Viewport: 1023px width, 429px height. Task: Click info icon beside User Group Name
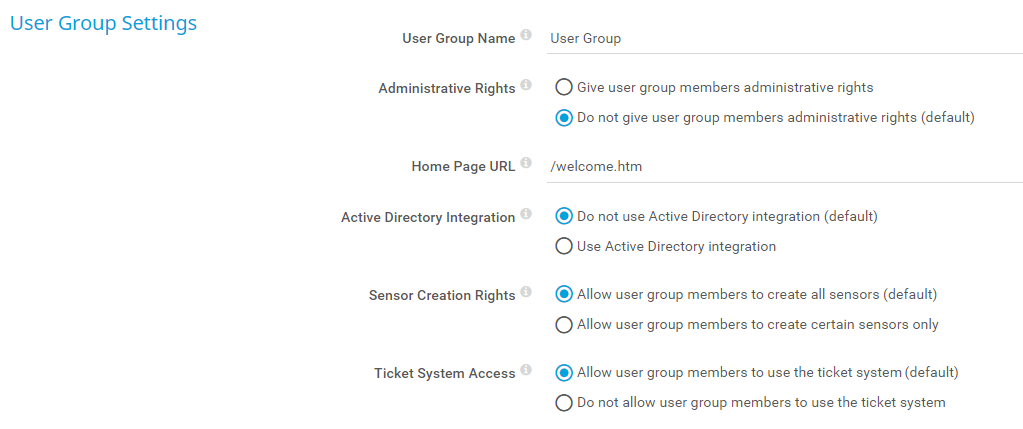(x=526, y=37)
